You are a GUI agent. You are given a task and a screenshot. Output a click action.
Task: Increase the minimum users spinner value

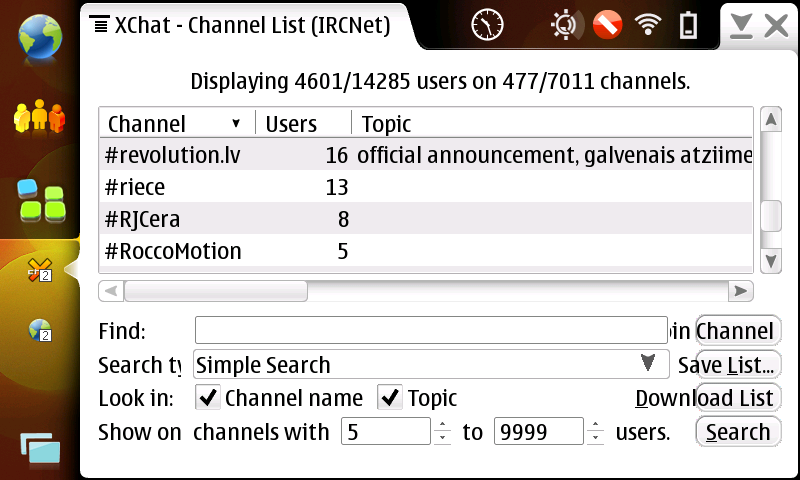pyautogui.click(x=443, y=426)
